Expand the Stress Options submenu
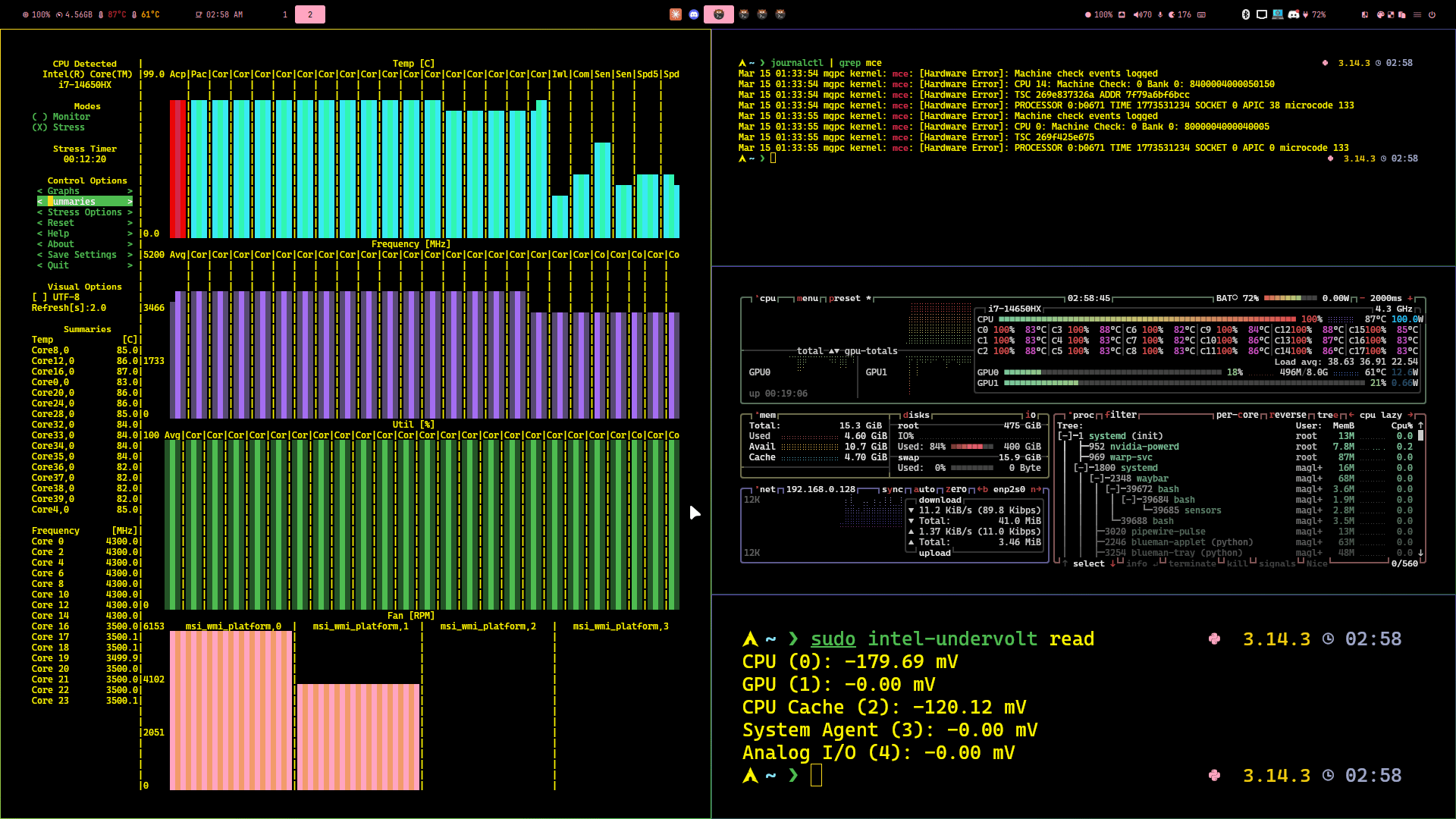Image resolution: width=1456 pixels, height=819 pixels. (x=84, y=212)
